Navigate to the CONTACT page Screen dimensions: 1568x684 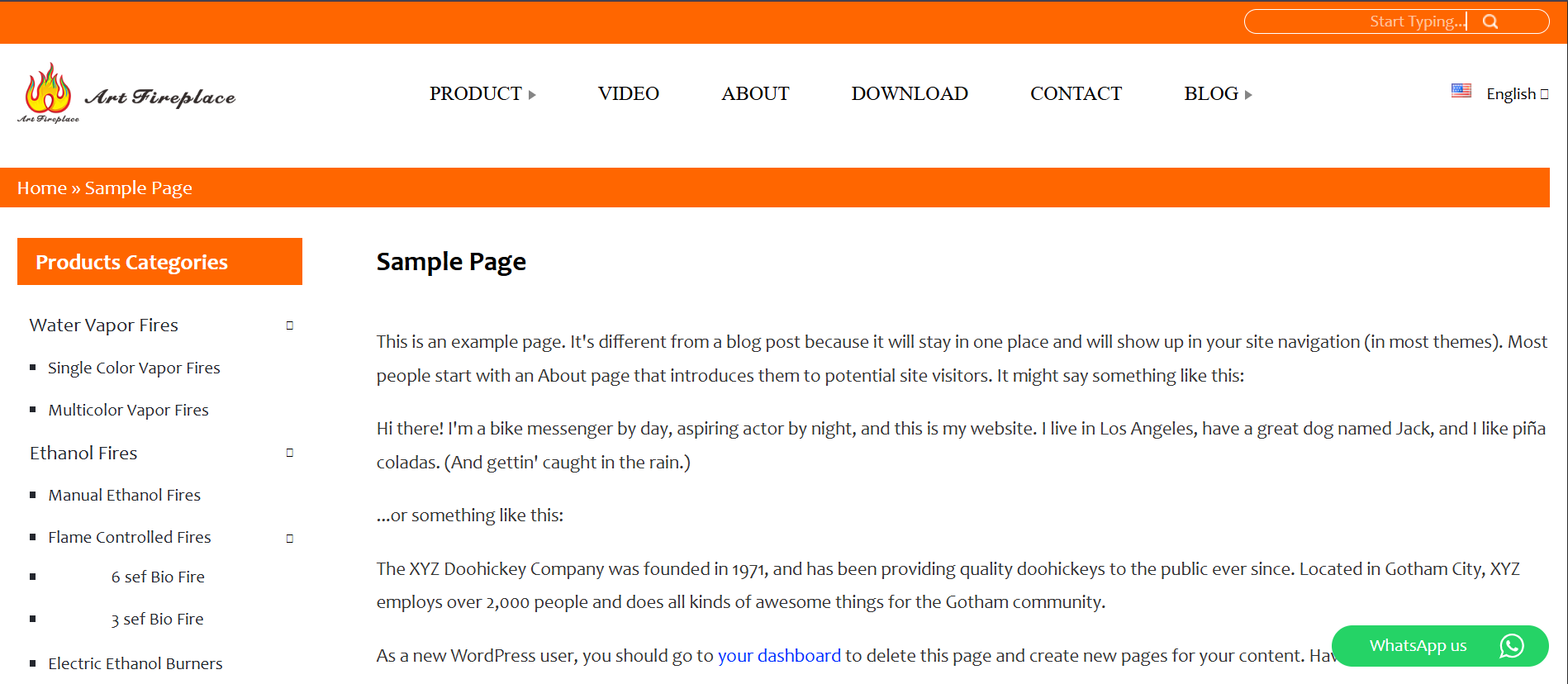coord(1076,94)
